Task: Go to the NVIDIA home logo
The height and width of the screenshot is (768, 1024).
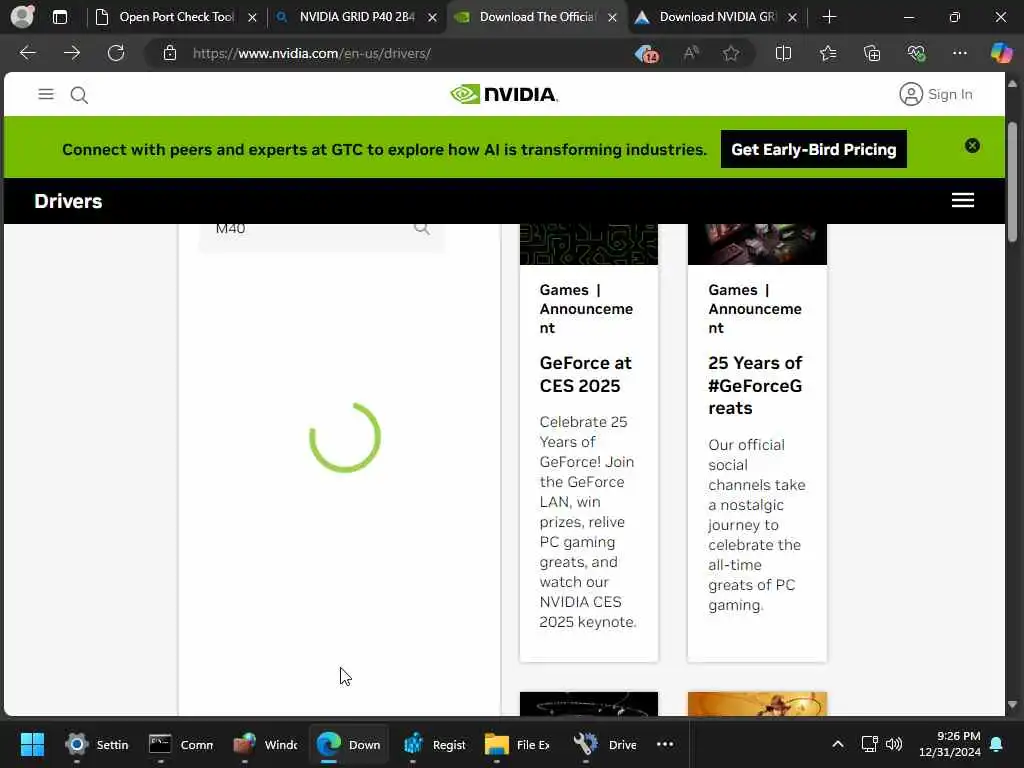Action: [x=504, y=94]
